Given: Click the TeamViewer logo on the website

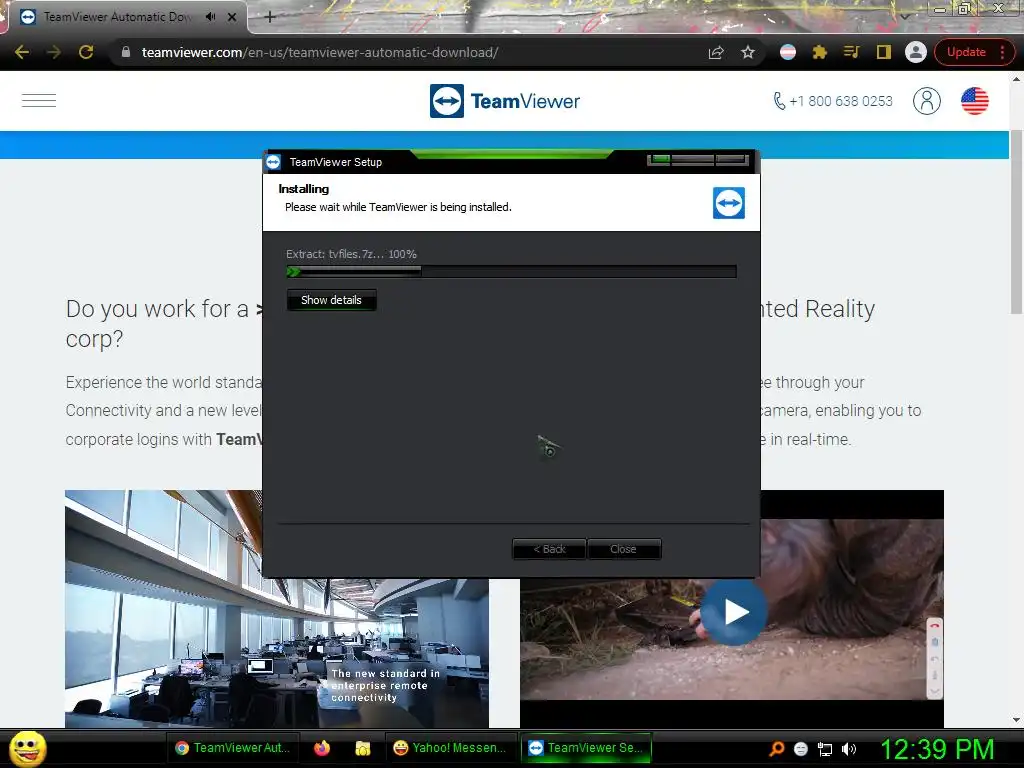Looking at the screenshot, I should (505, 101).
